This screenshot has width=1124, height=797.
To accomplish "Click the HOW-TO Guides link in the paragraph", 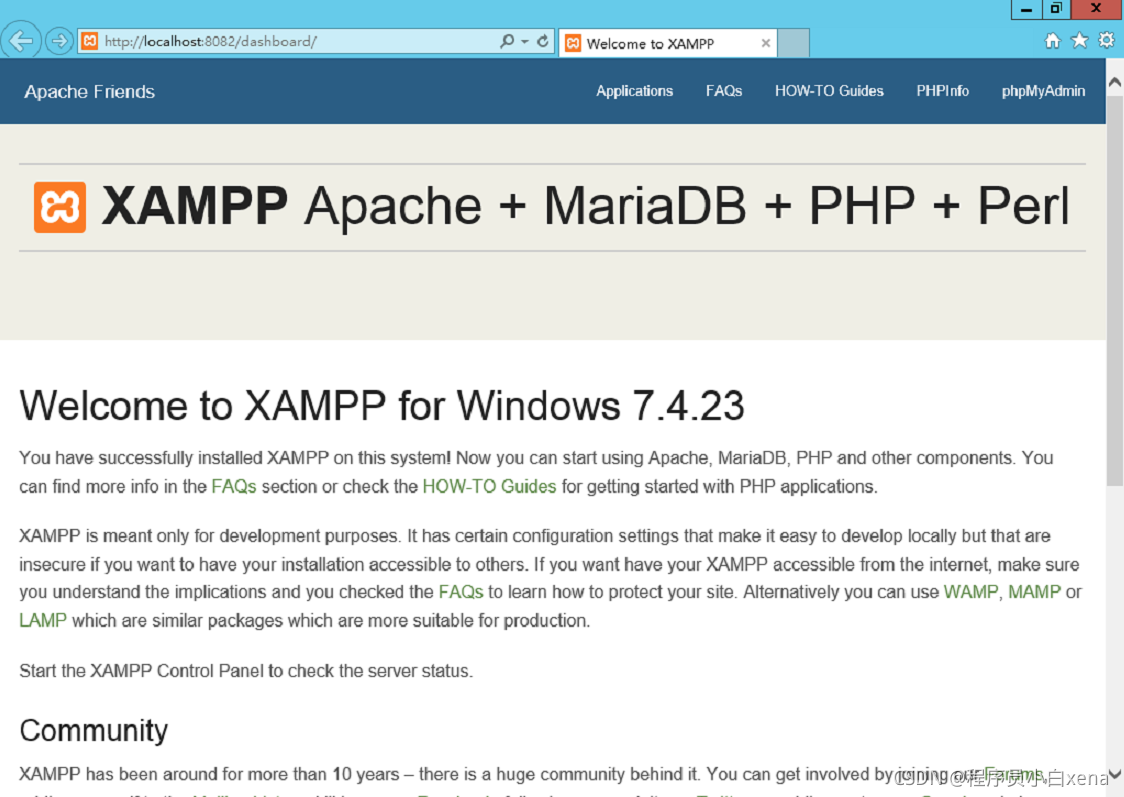I will pyautogui.click(x=489, y=487).
